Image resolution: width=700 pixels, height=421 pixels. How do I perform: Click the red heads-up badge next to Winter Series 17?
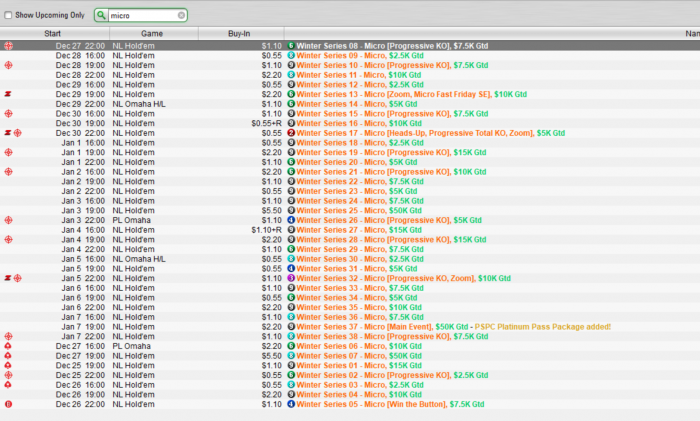pyautogui.click(x=291, y=133)
